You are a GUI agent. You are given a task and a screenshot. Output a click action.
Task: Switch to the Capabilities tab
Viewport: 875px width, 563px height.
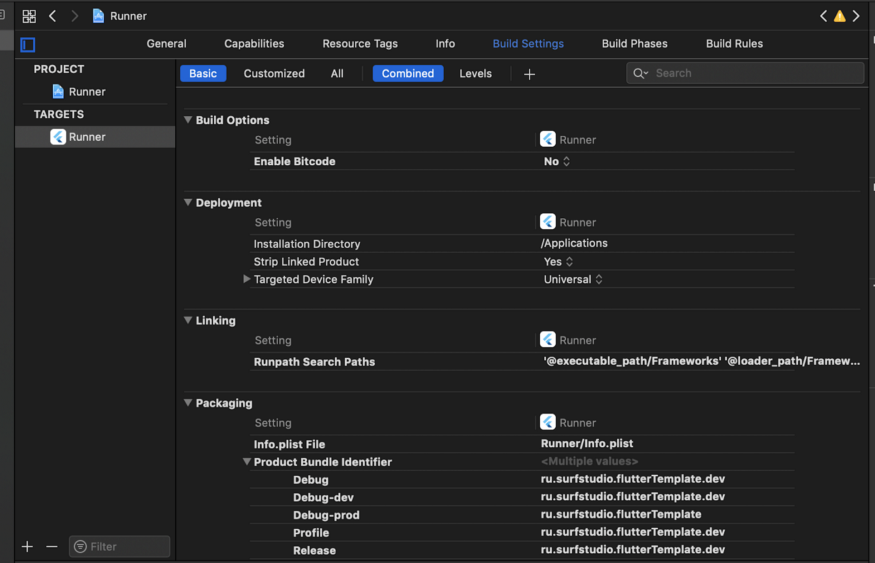[254, 44]
